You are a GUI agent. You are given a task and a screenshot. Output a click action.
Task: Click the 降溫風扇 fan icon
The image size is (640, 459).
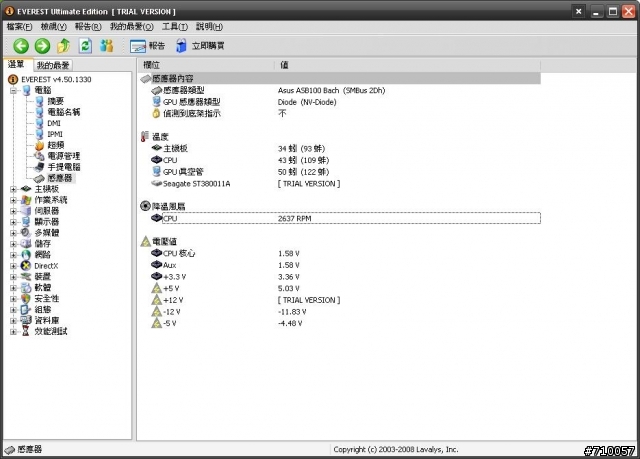pos(145,206)
